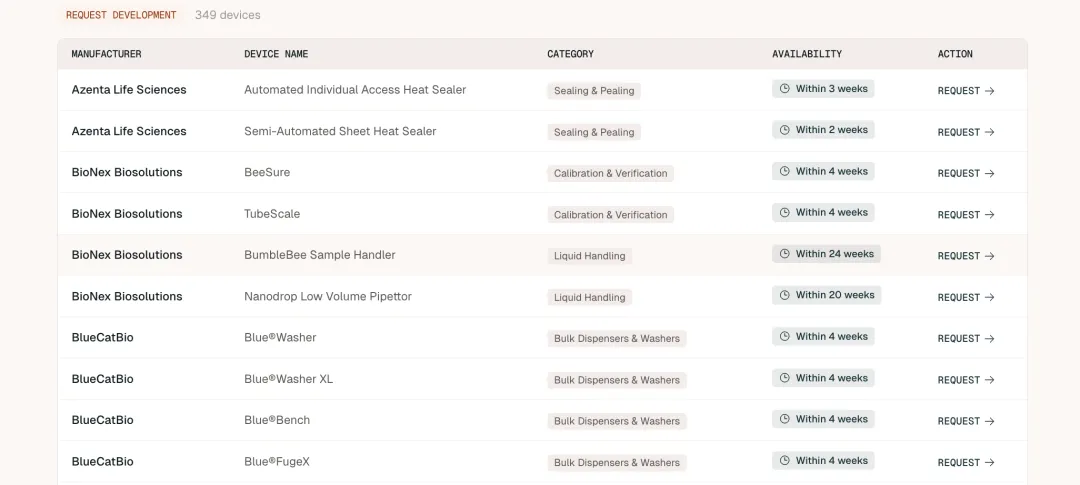Image resolution: width=1080 pixels, height=485 pixels.
Task: Select the Request Development tab label
Action: (x=121, y=15)
